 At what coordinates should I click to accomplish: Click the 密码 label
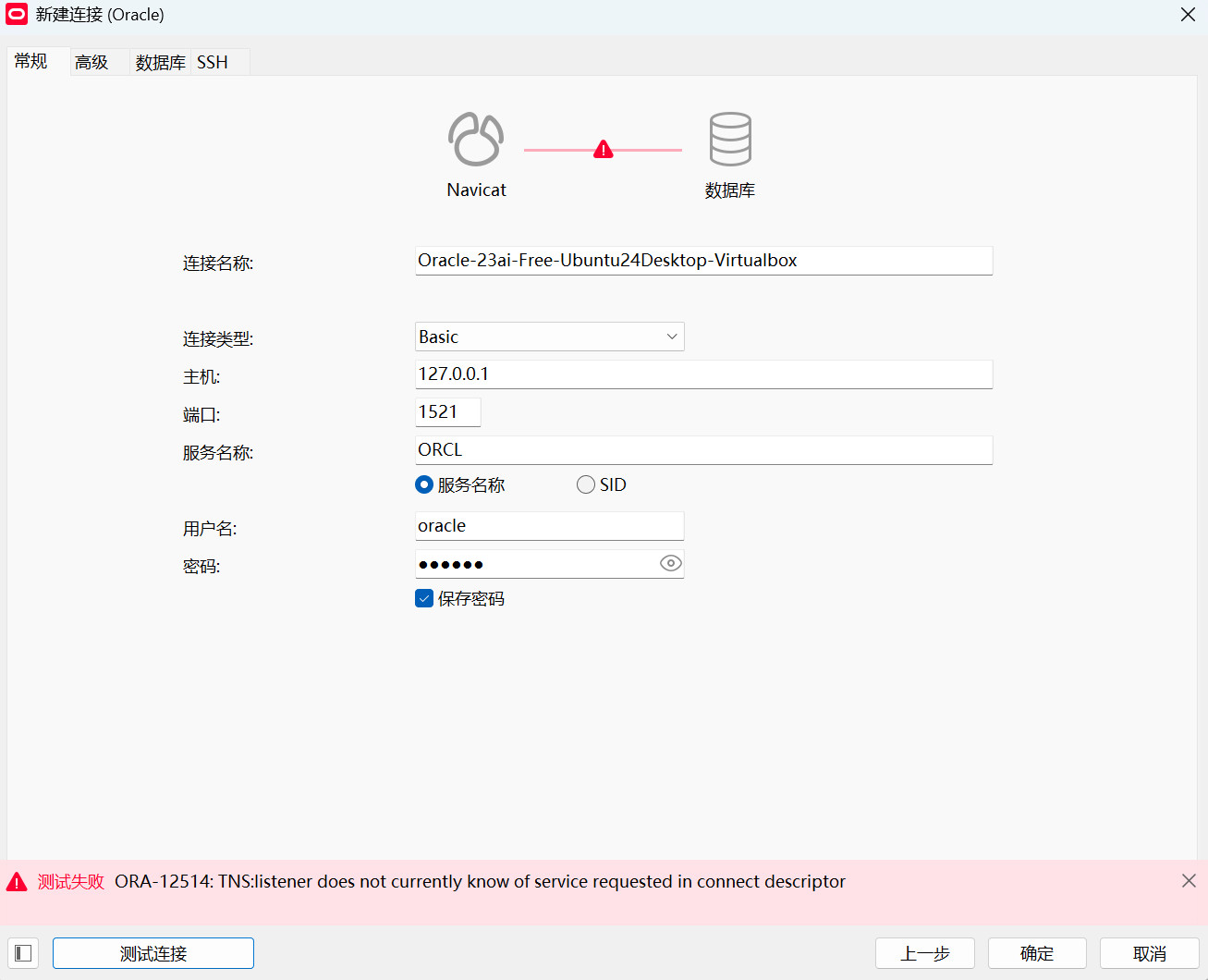[x=201, y=567]
